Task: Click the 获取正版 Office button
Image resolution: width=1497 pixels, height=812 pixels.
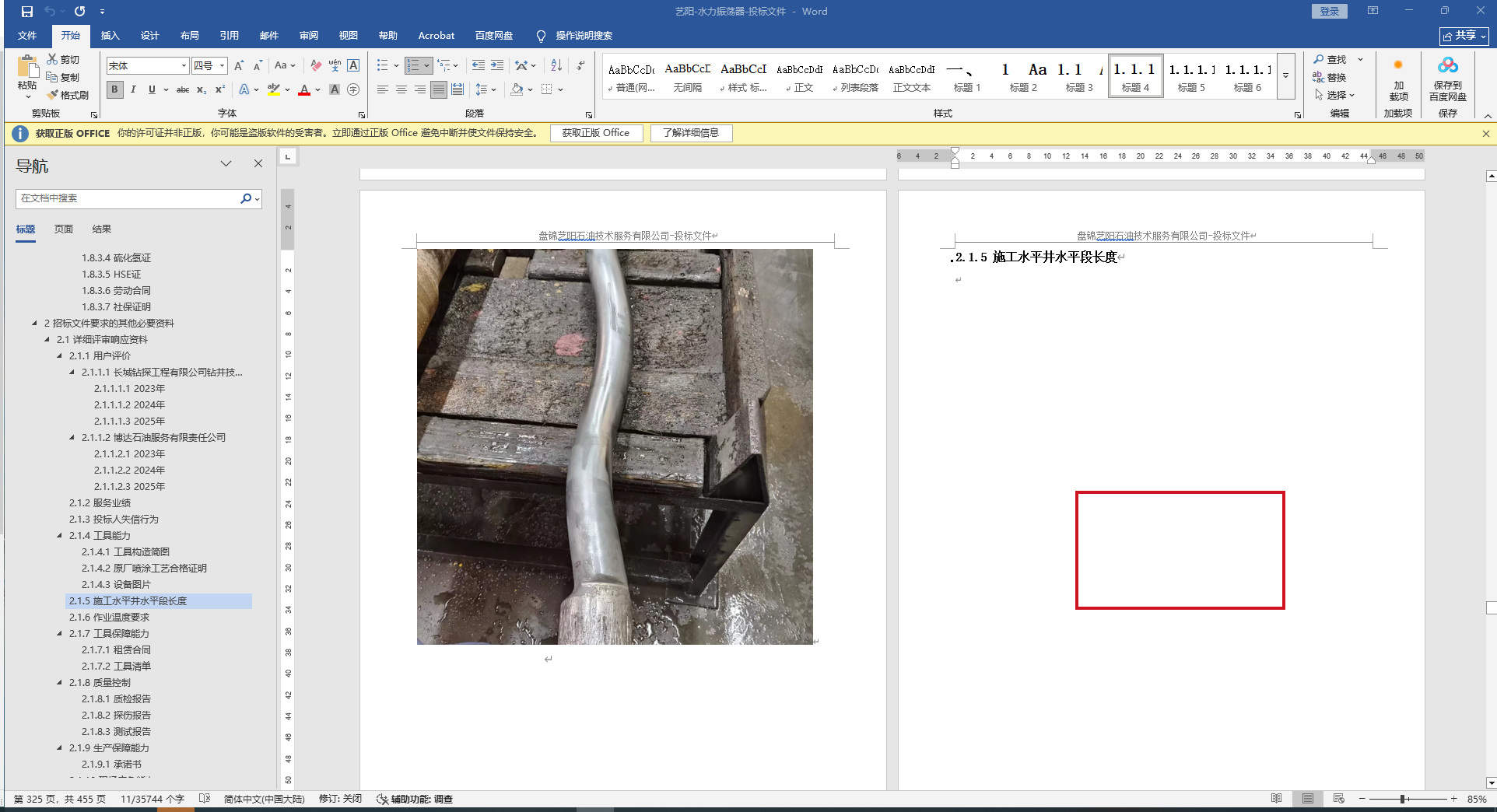Action: [596, 133]
